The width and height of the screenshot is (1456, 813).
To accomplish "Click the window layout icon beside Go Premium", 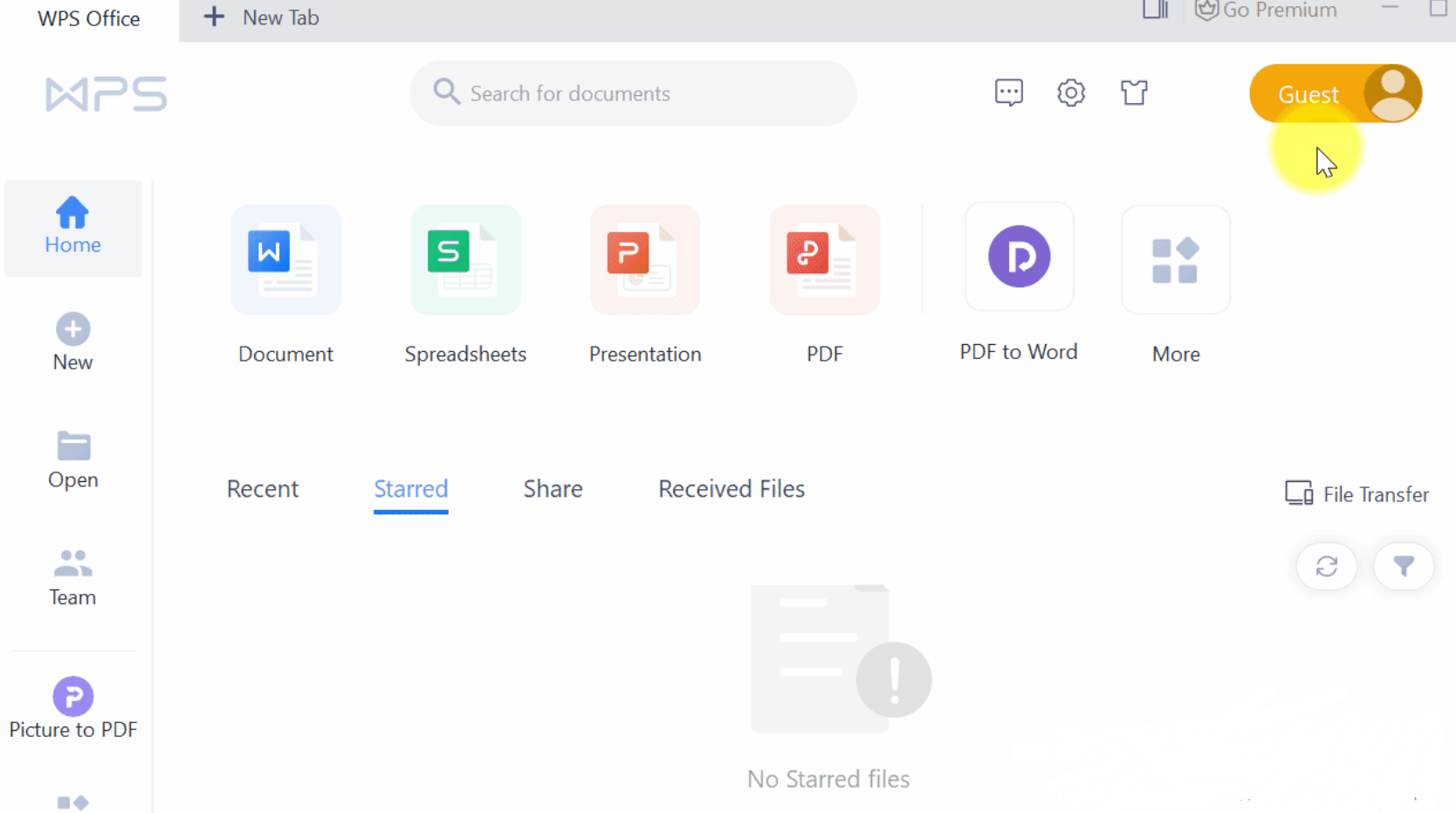I will (x=1156, y=10).
